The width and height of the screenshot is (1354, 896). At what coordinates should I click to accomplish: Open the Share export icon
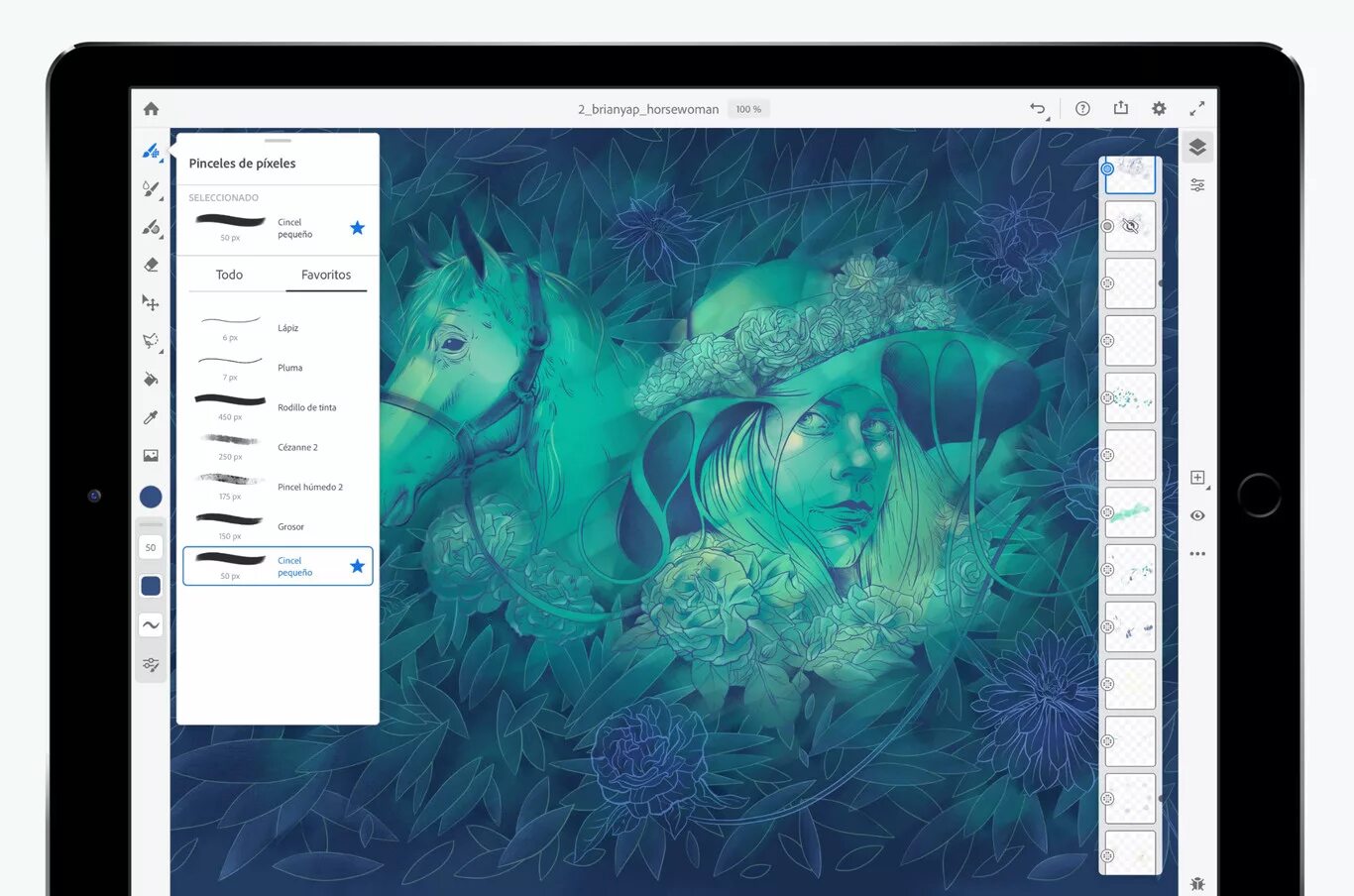click(x=1121, y=108)
